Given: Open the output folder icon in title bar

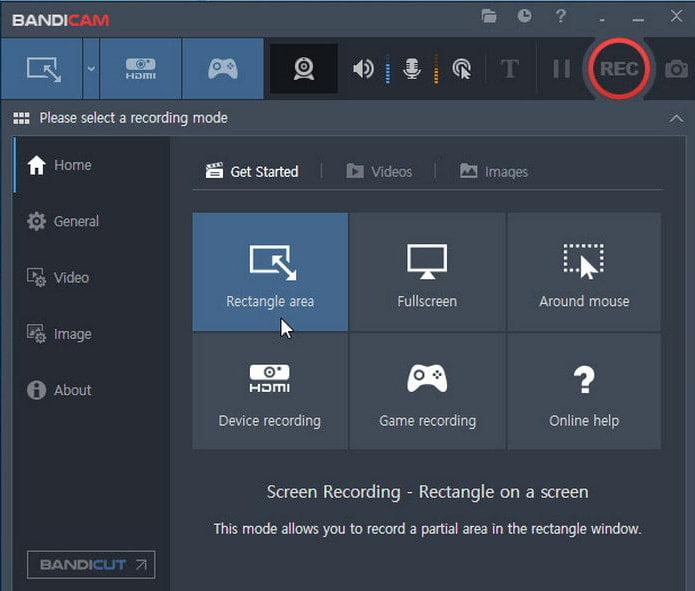Looking at the screenshot, I should 488,16.
